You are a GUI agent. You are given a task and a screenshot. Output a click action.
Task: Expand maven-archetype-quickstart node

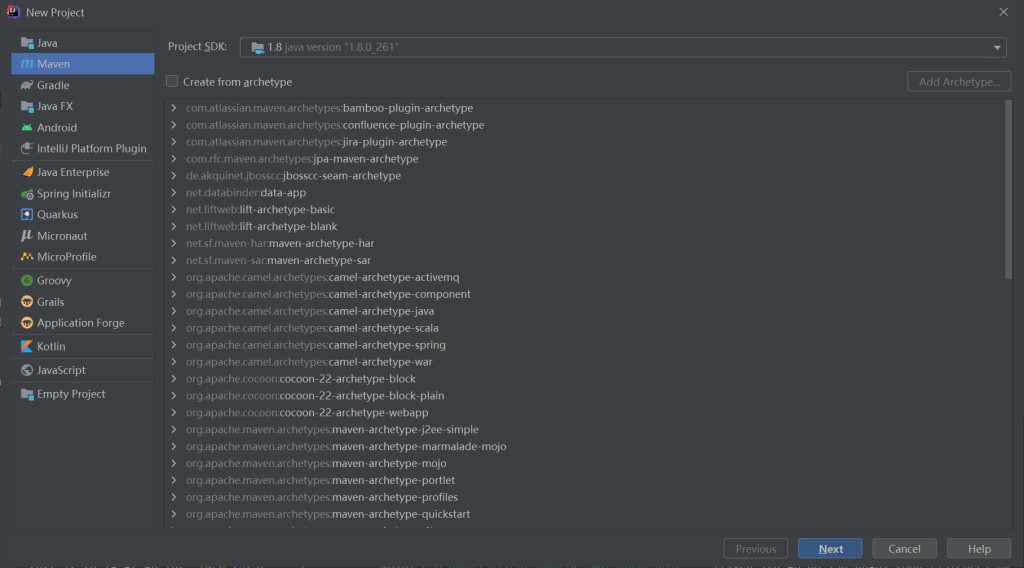[x=174, y=514]
